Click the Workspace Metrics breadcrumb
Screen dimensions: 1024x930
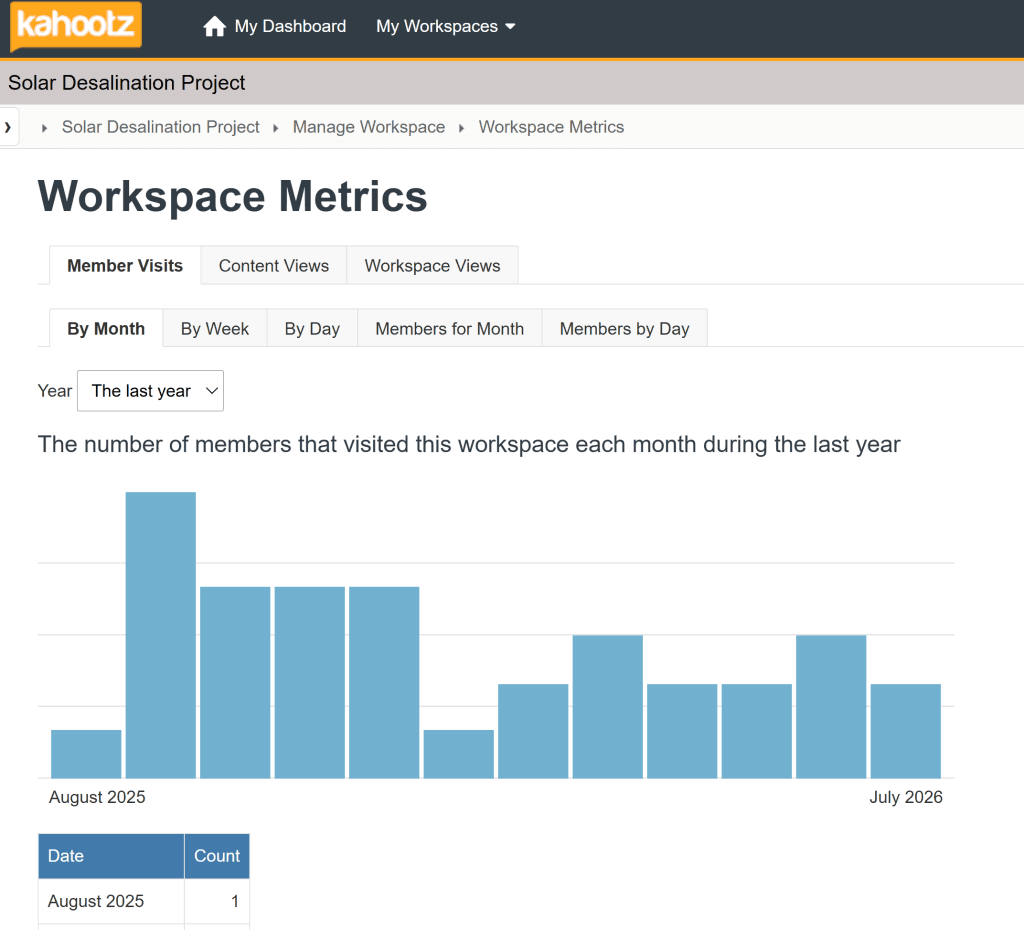click(x=551, y=127)
